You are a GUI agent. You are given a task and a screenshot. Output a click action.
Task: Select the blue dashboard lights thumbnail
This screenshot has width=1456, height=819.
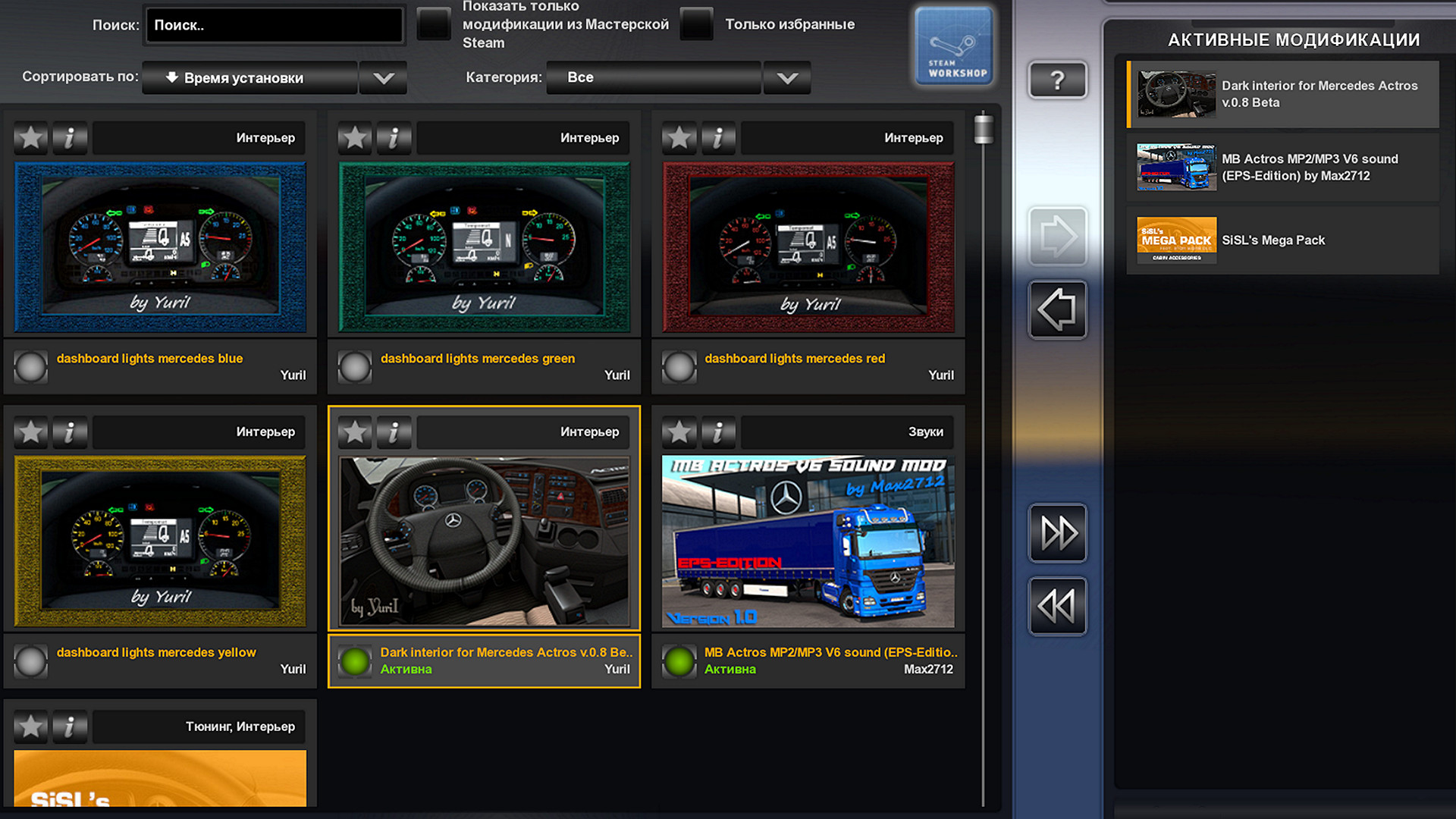point(161,247)
